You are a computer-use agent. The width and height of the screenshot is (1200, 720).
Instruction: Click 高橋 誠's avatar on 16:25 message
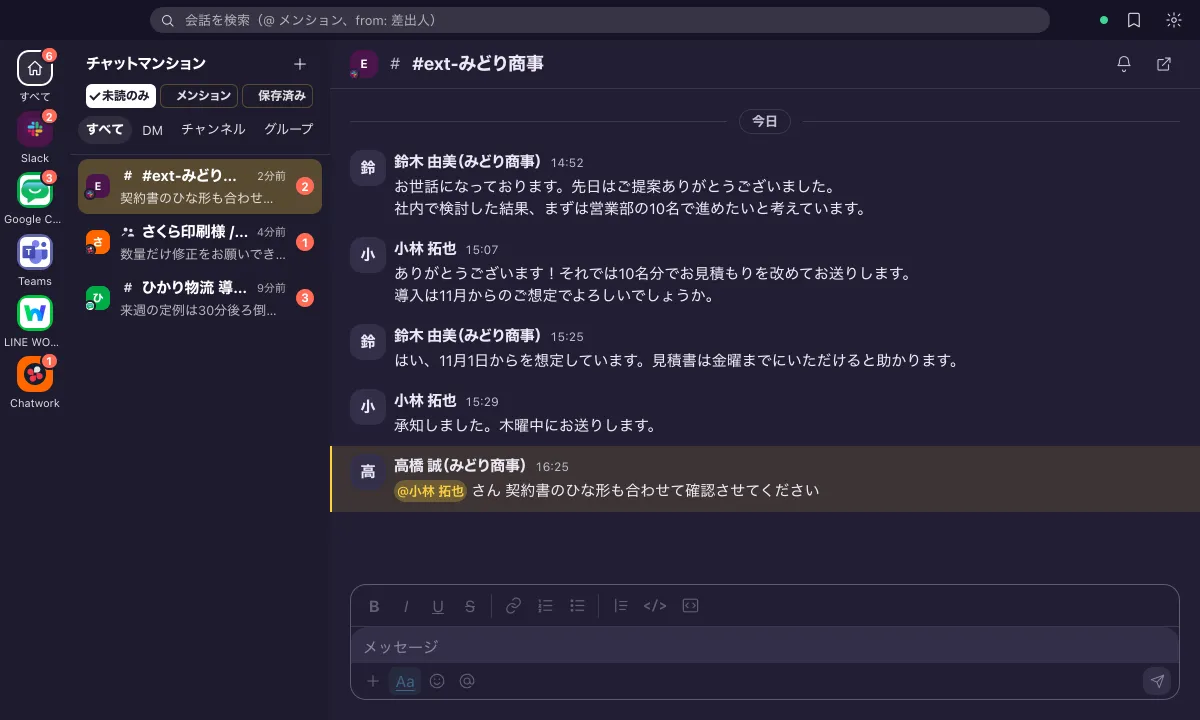368,472
